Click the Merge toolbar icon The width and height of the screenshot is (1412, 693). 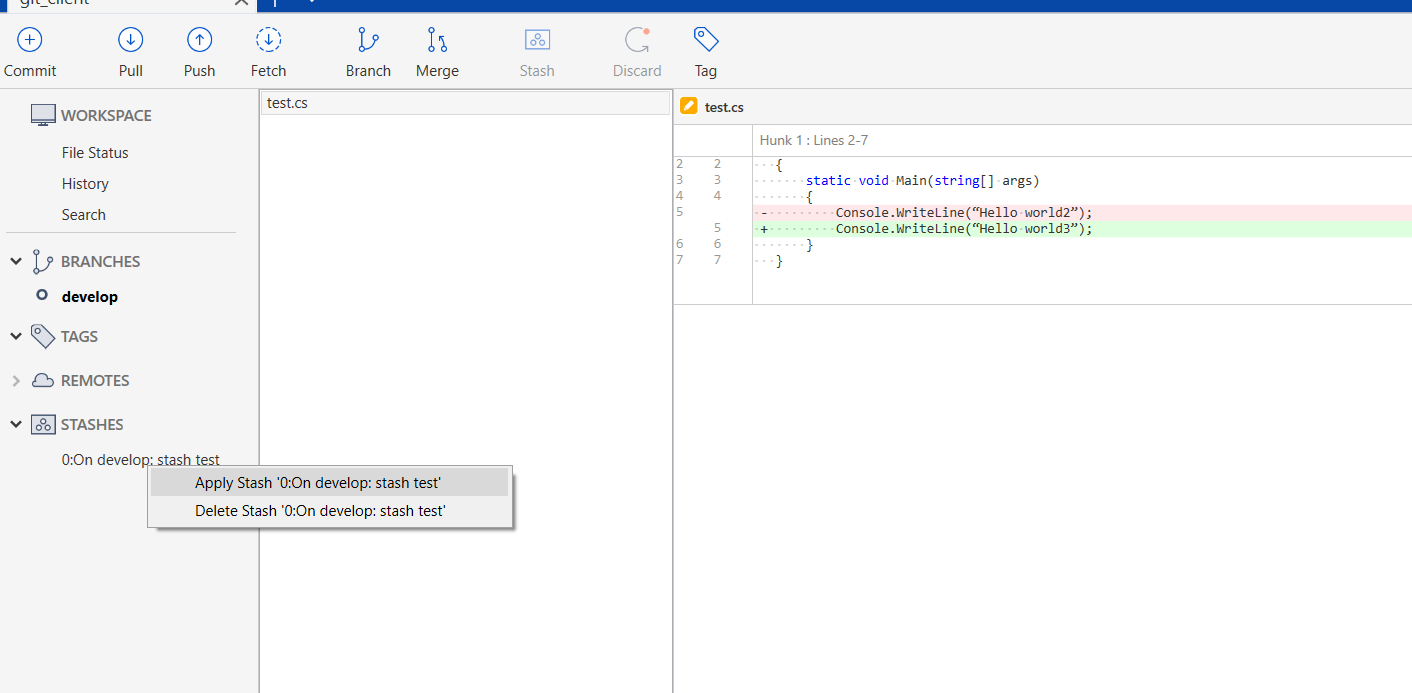(x=437, y=40)
